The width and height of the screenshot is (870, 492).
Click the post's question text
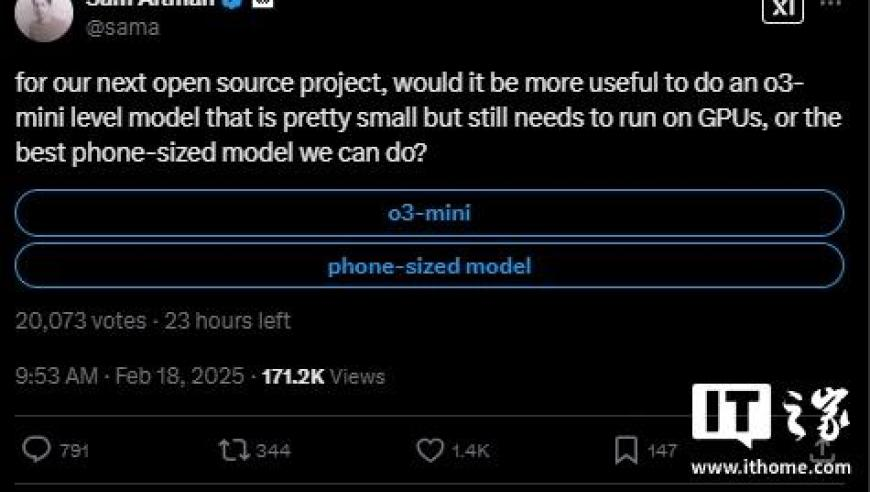tap(428, 118)
